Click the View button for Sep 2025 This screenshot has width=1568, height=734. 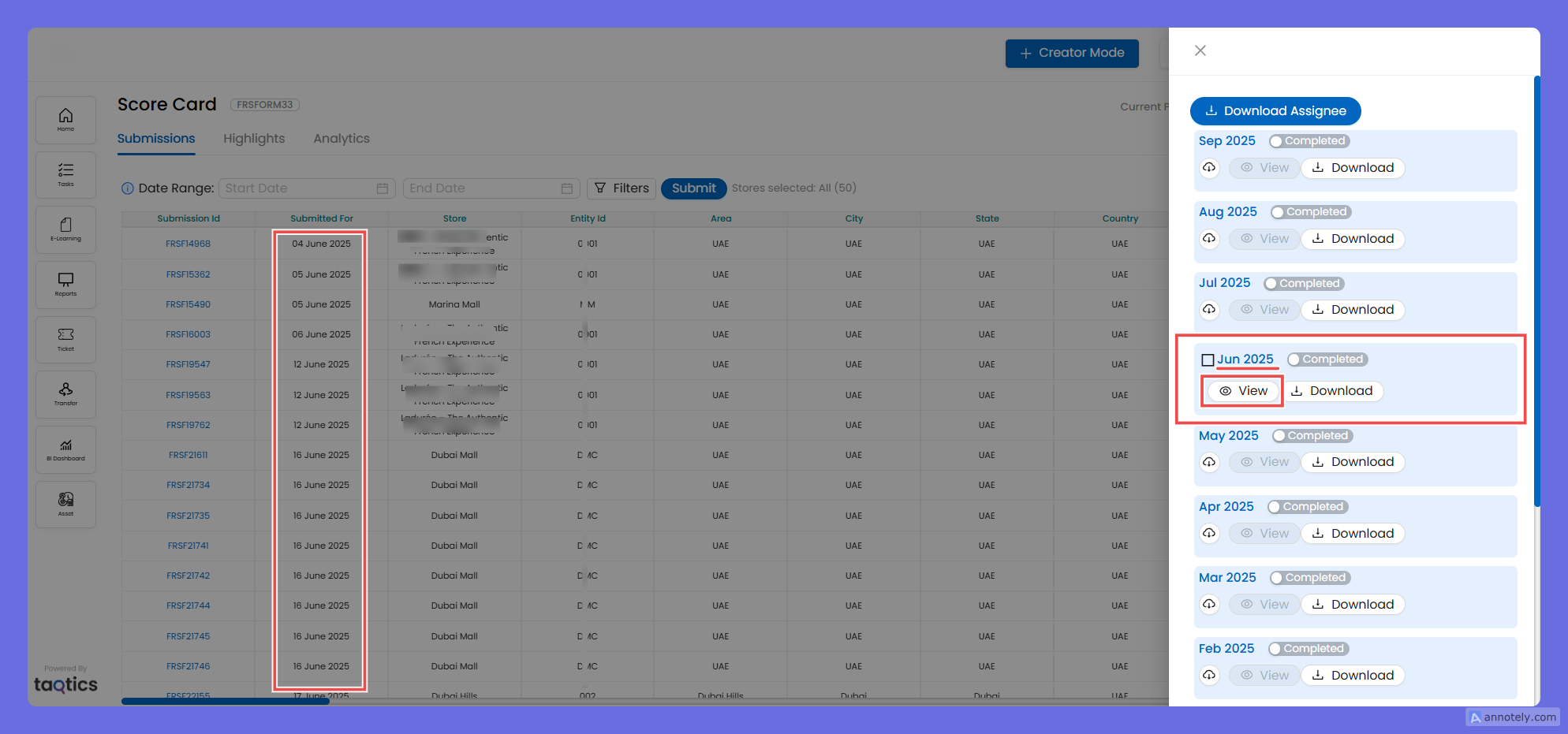coord(1264,168)
